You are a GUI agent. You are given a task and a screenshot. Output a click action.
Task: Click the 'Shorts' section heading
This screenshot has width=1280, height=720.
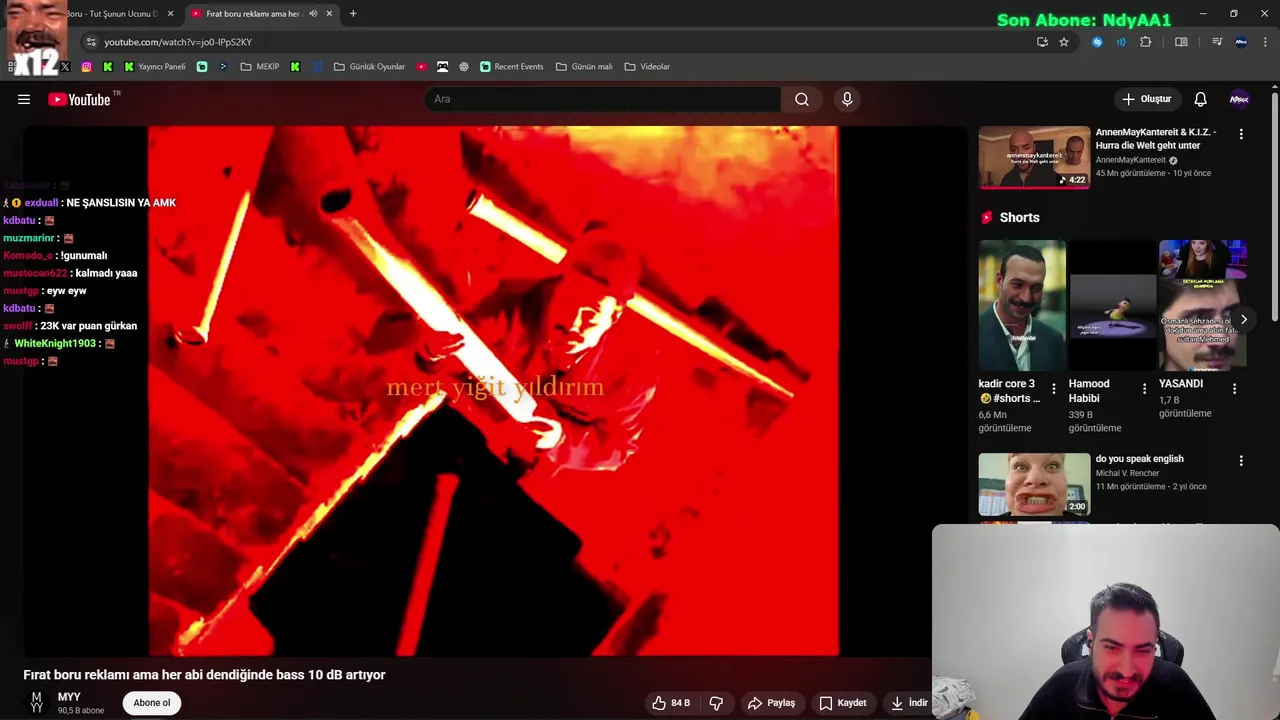pos(1019,217)
